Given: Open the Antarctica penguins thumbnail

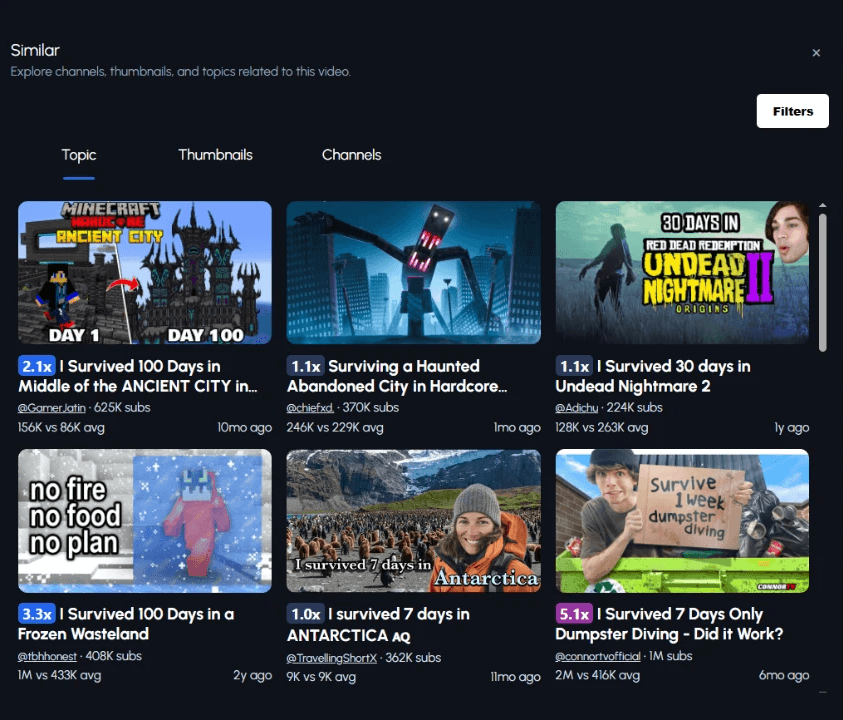Looking at the screenshot, I should (413, 521).
